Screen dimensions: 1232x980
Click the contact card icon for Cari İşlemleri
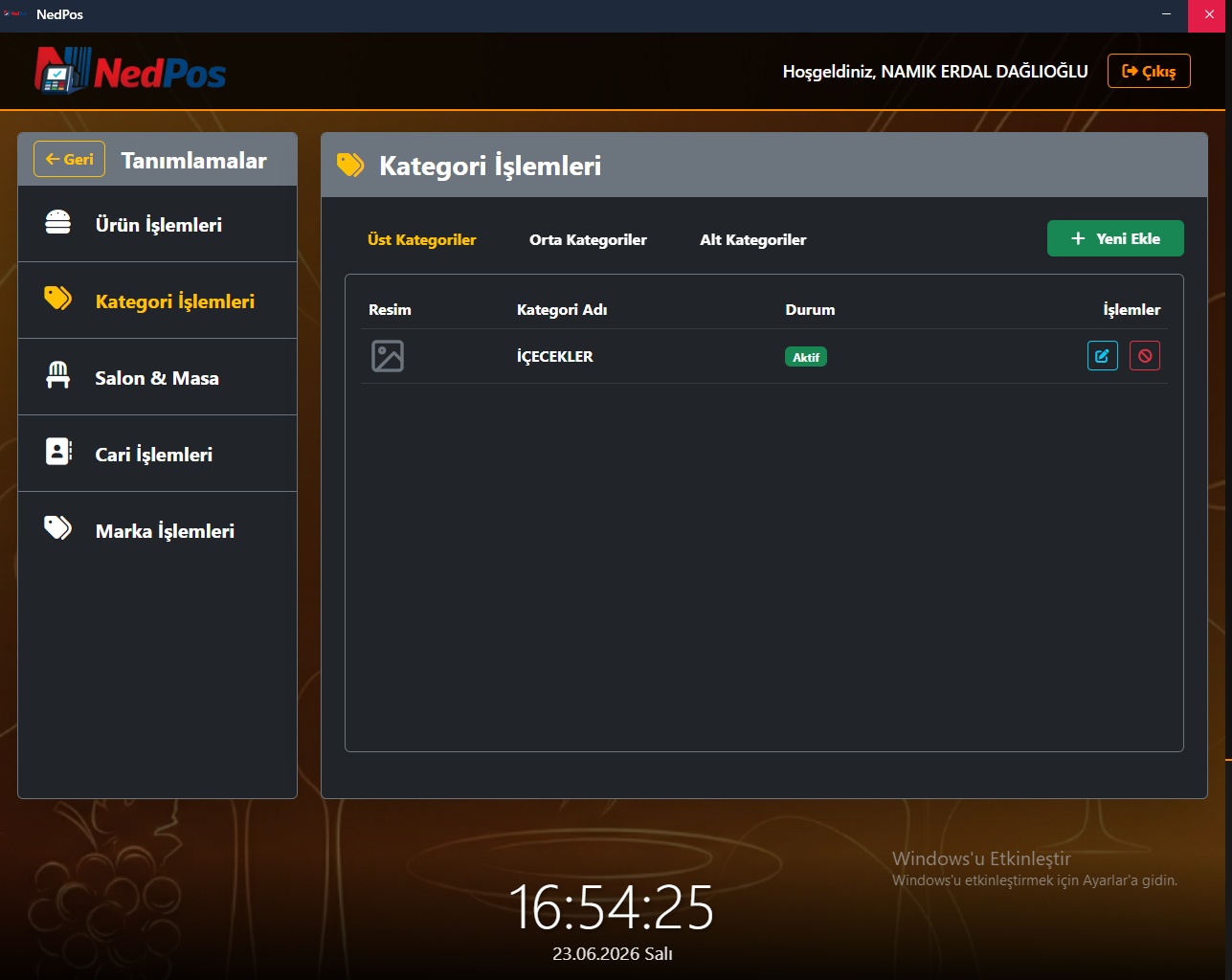(58, 452)
